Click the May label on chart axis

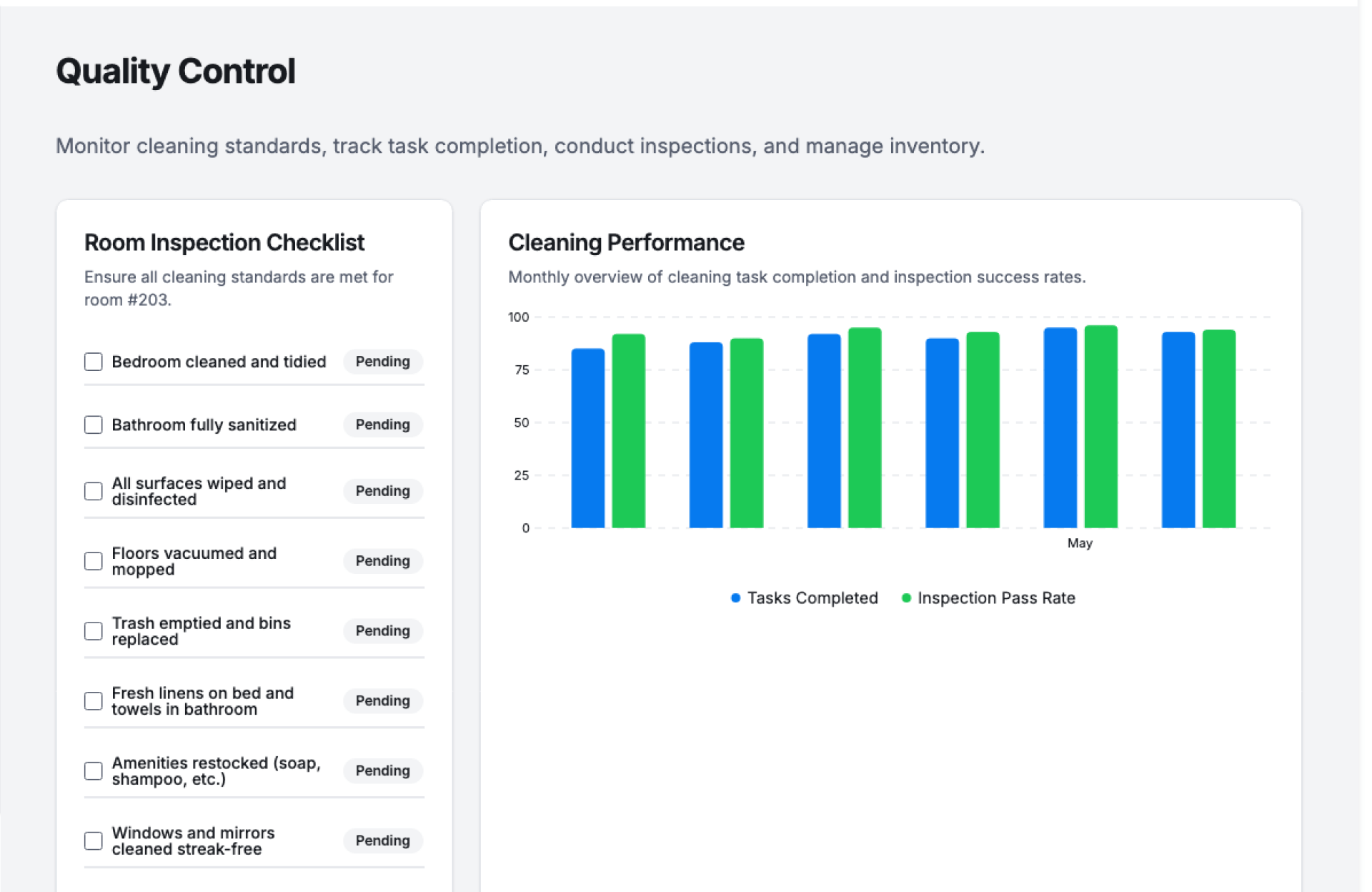(1080, 543)
